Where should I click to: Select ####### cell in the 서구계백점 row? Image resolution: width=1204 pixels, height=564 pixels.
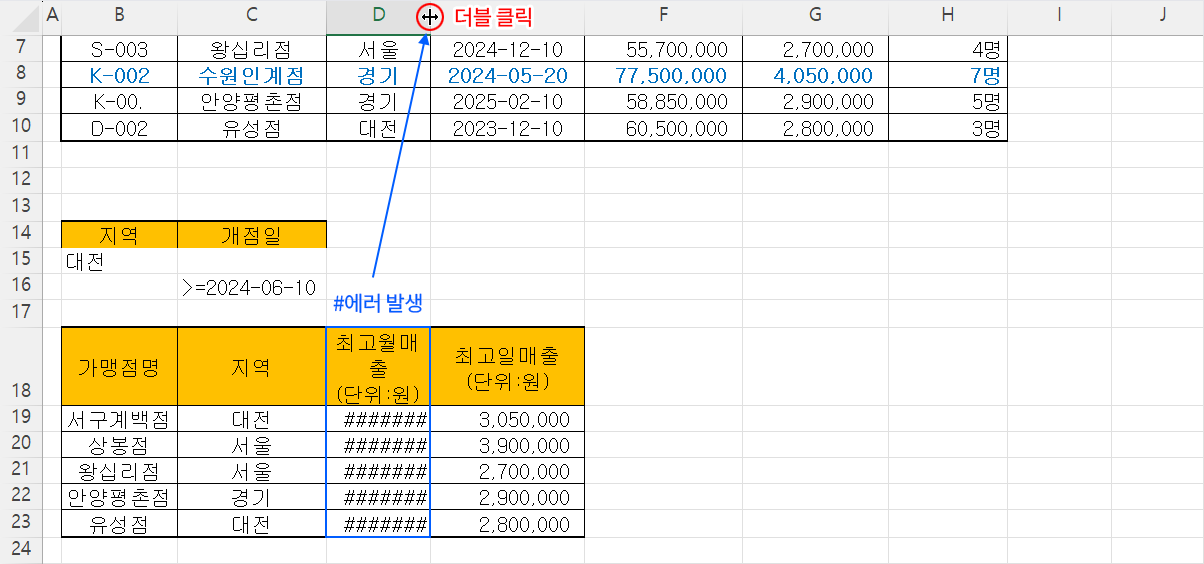pyautogui.click(x=378, y=419)
